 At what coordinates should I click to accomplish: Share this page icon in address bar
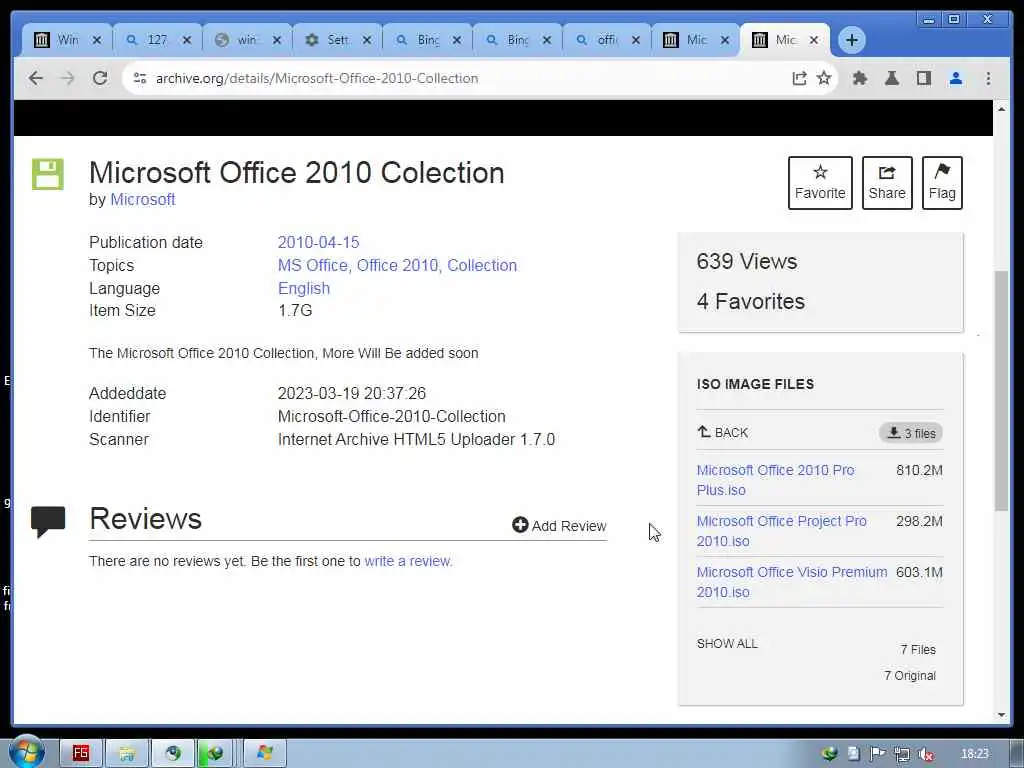[799, 78]
